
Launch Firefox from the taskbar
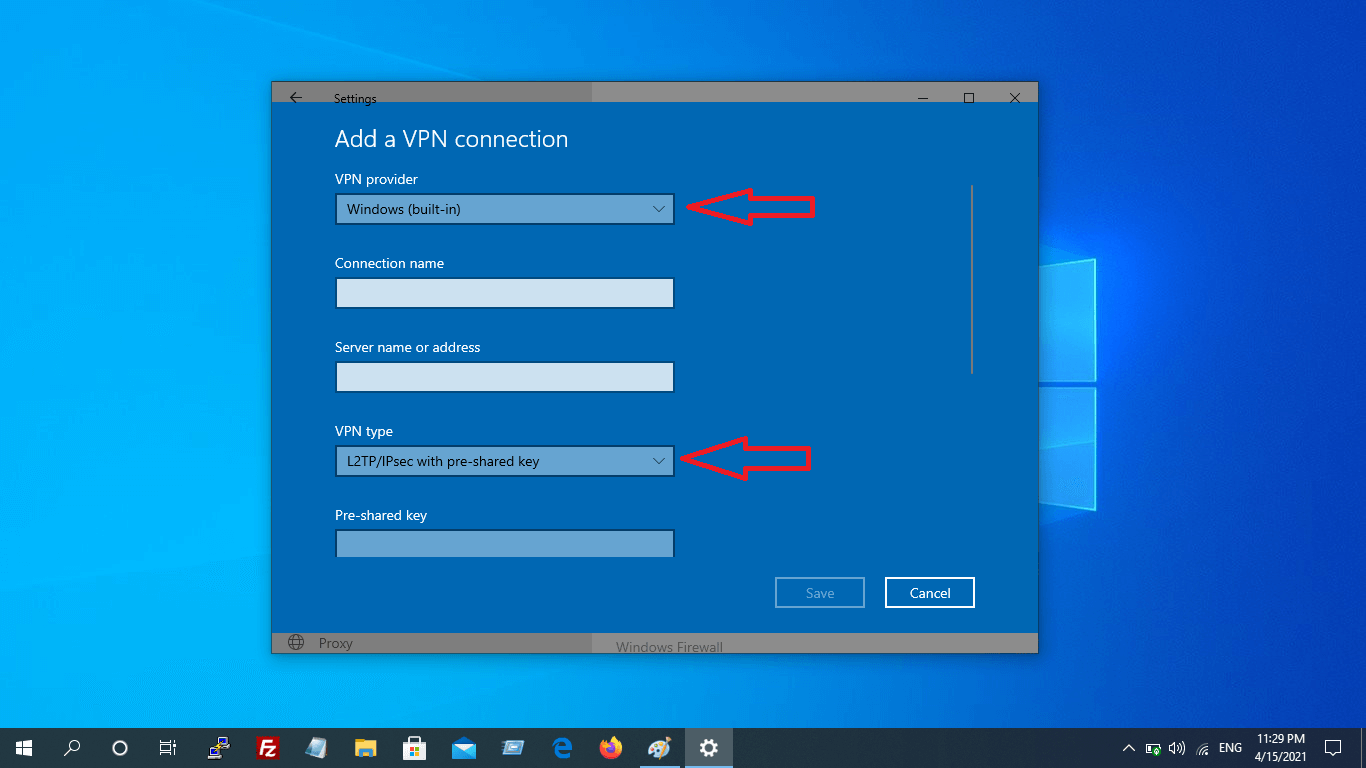[x=610, y=748]
